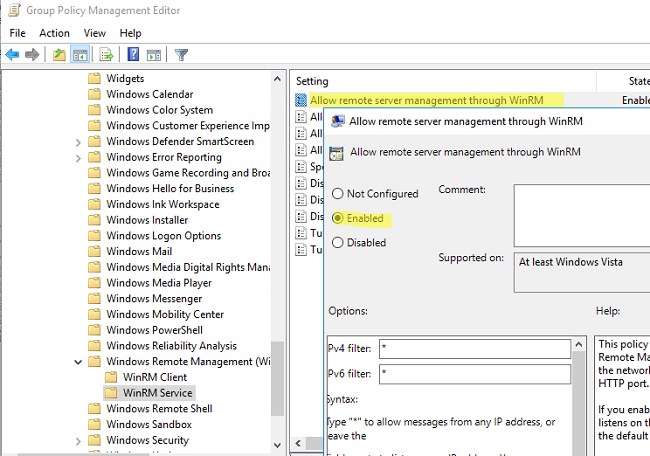Select Windows Reliability Analysis tree item

[171, 346]
